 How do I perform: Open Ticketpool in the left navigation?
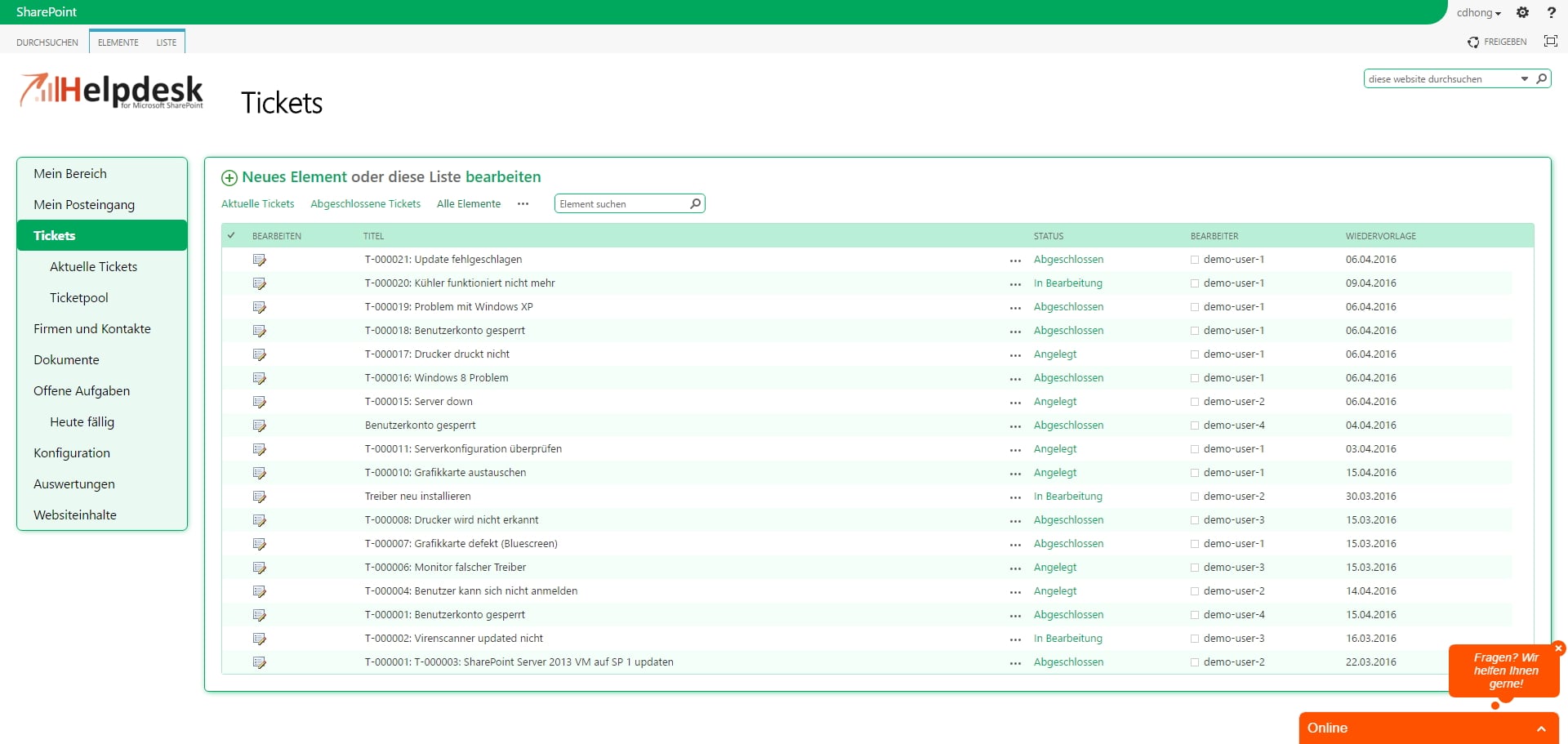79,297
